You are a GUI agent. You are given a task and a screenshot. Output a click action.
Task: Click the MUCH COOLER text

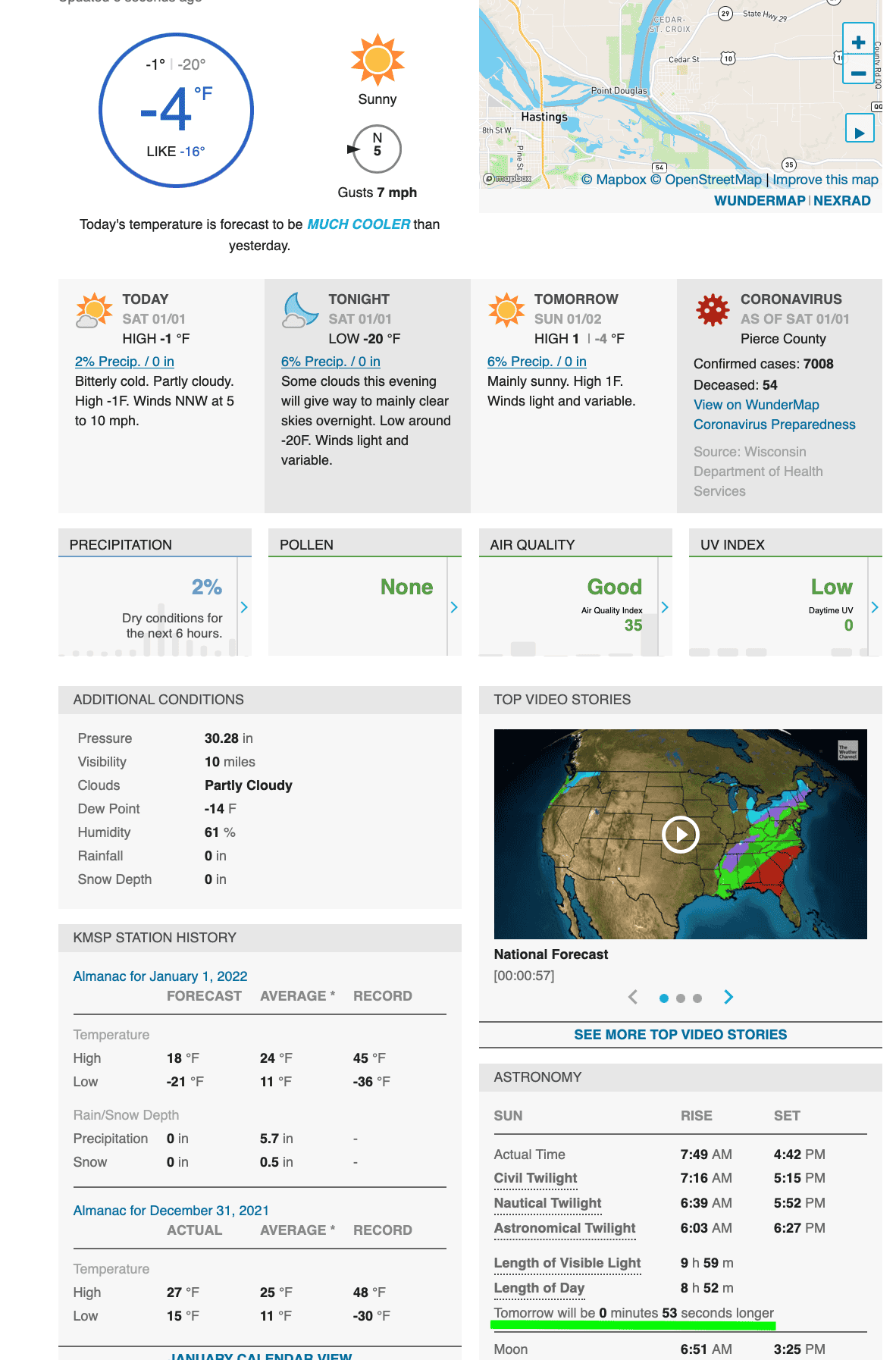(x=359, y=224)
